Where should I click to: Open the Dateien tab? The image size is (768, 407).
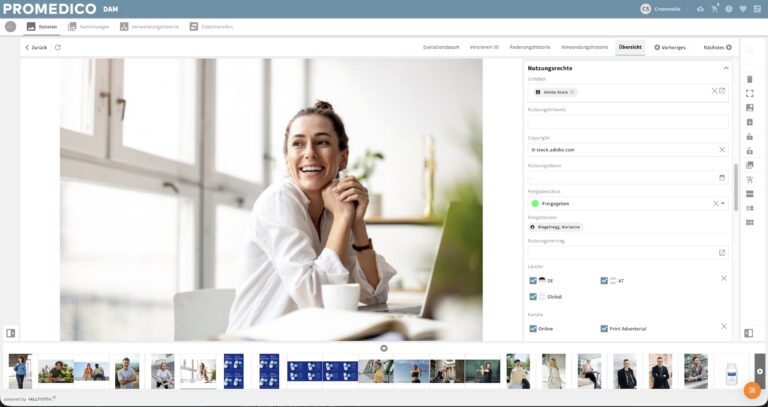(42, 27)
